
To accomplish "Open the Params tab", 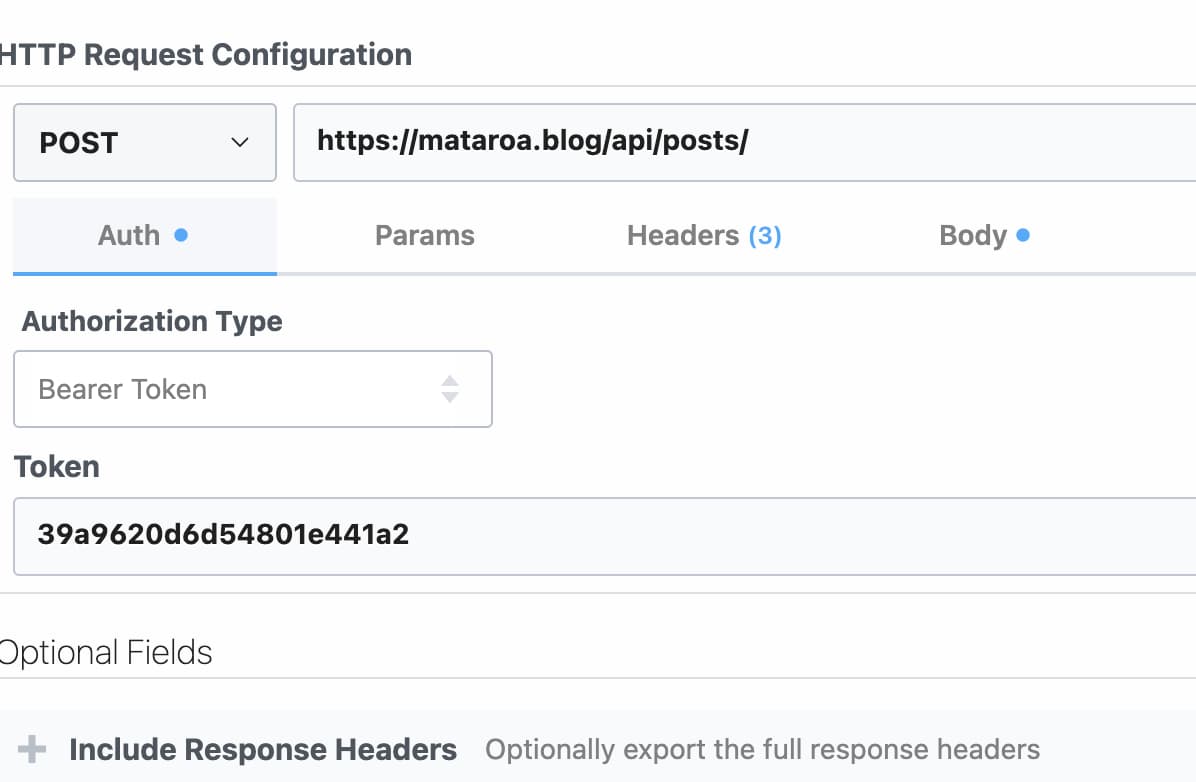I will [425, 235].
